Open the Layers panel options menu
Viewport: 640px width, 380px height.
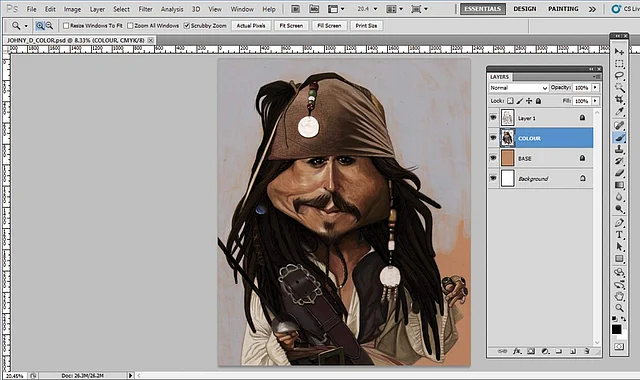tap(597, 77)
